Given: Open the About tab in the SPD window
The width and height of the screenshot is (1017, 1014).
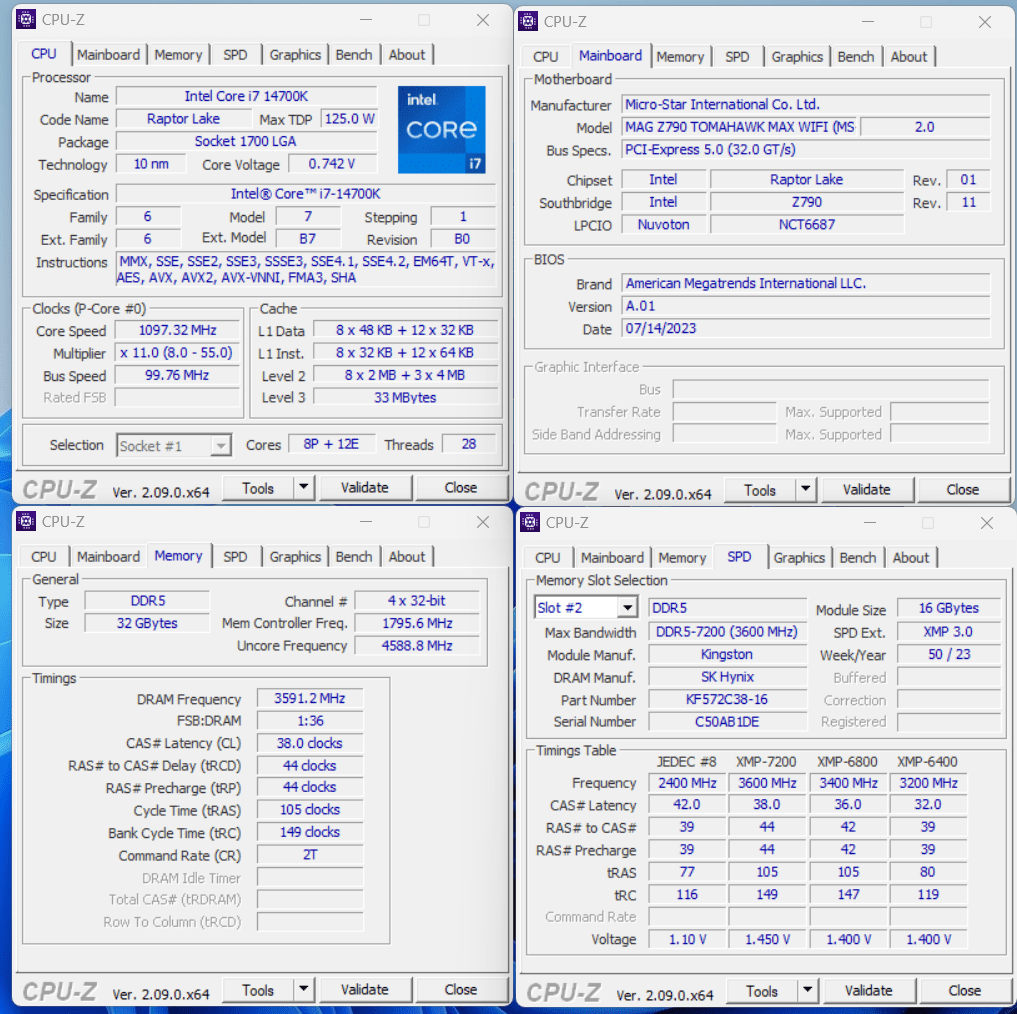Looking at the screenshot, I should tap(910, 558).
